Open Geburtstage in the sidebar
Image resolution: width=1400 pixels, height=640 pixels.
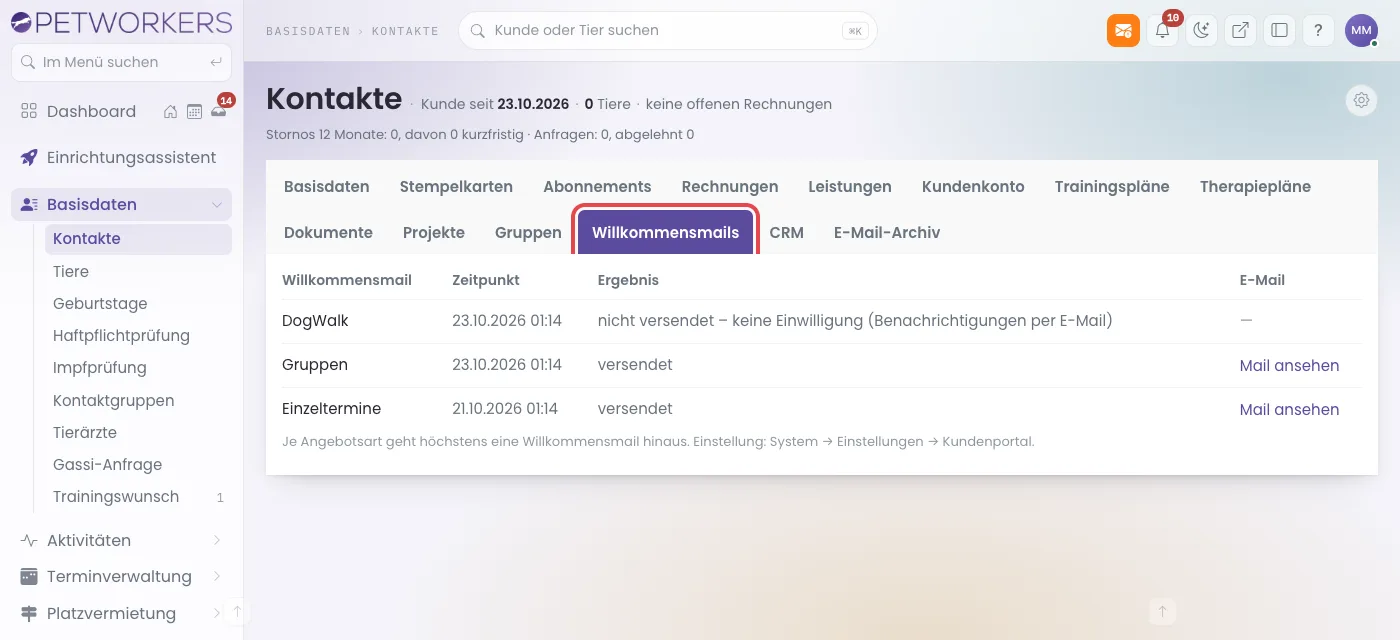(x=138, y=303)
